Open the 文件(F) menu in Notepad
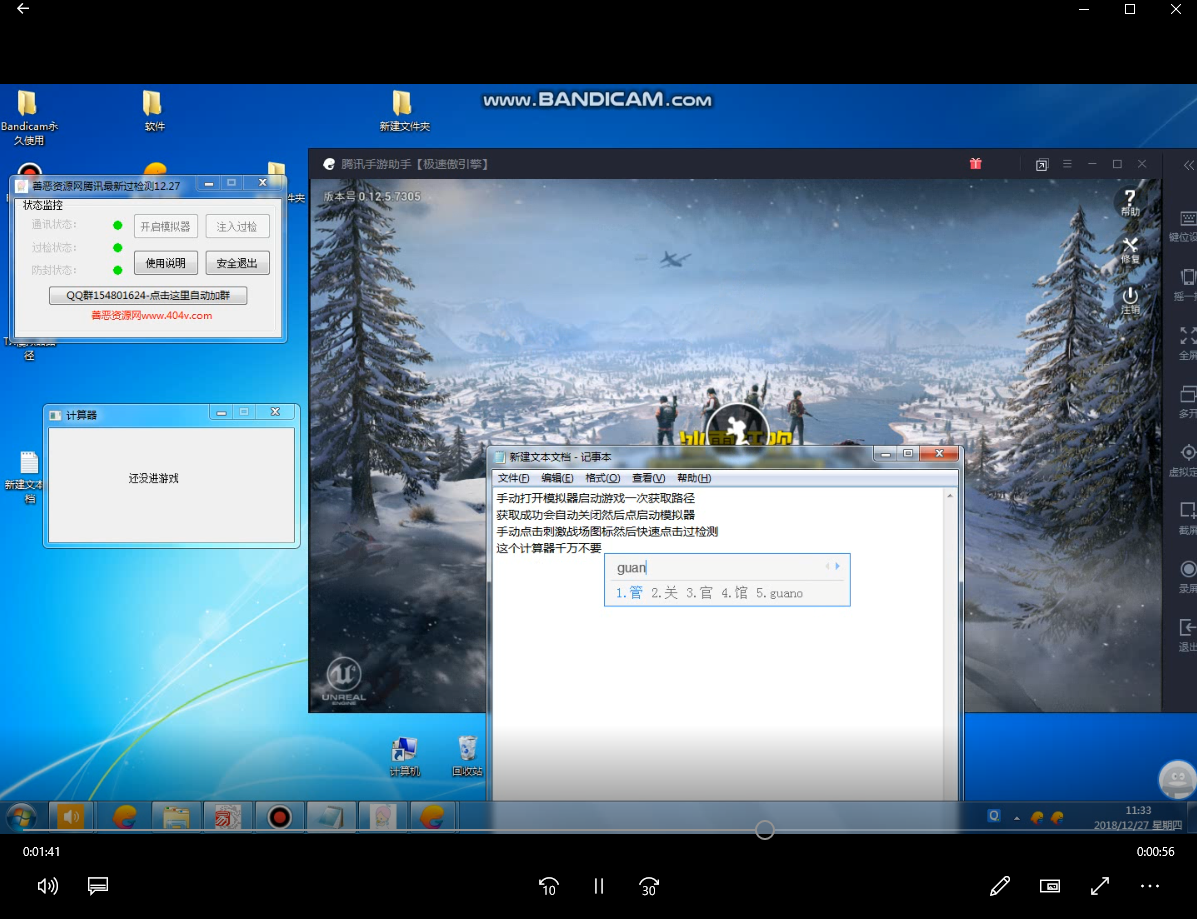 point(514,478)
